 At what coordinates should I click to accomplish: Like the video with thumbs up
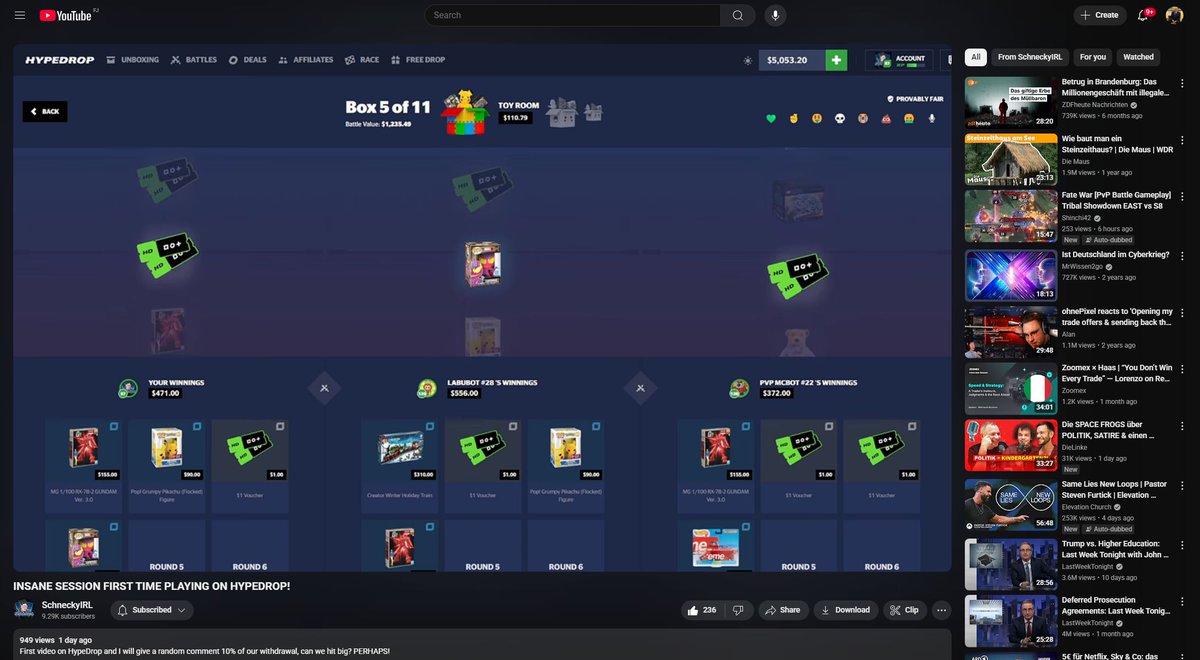pyautogui.click(x=702, y=610)
